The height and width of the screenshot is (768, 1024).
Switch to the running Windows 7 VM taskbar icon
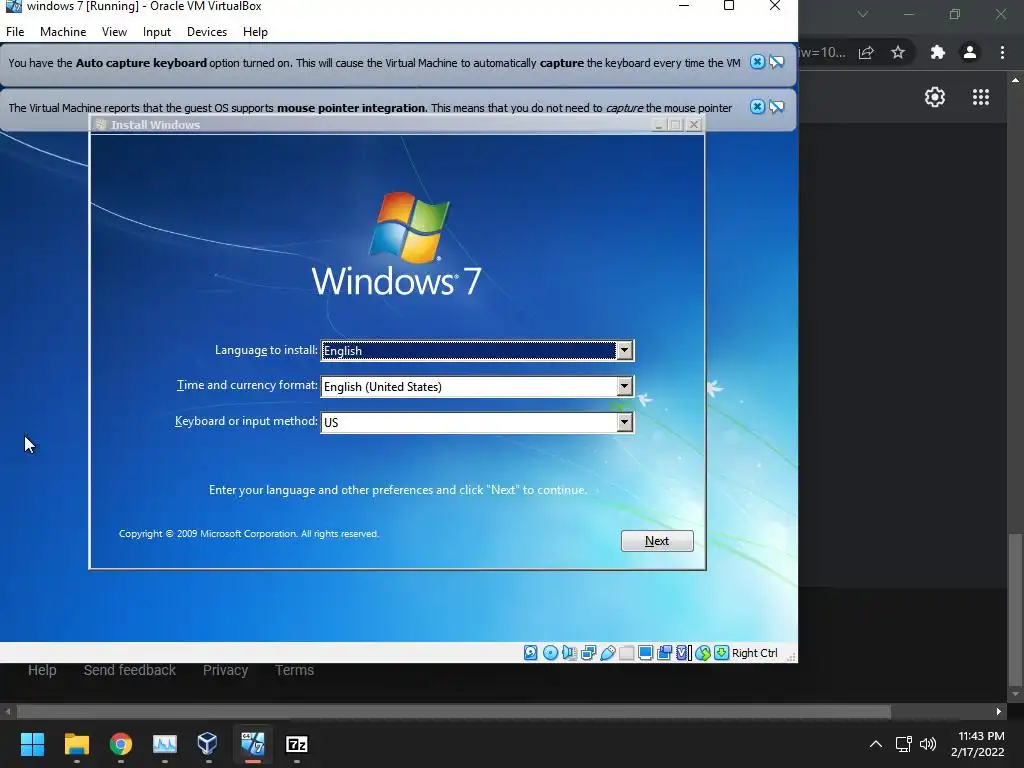click(253, 744)
